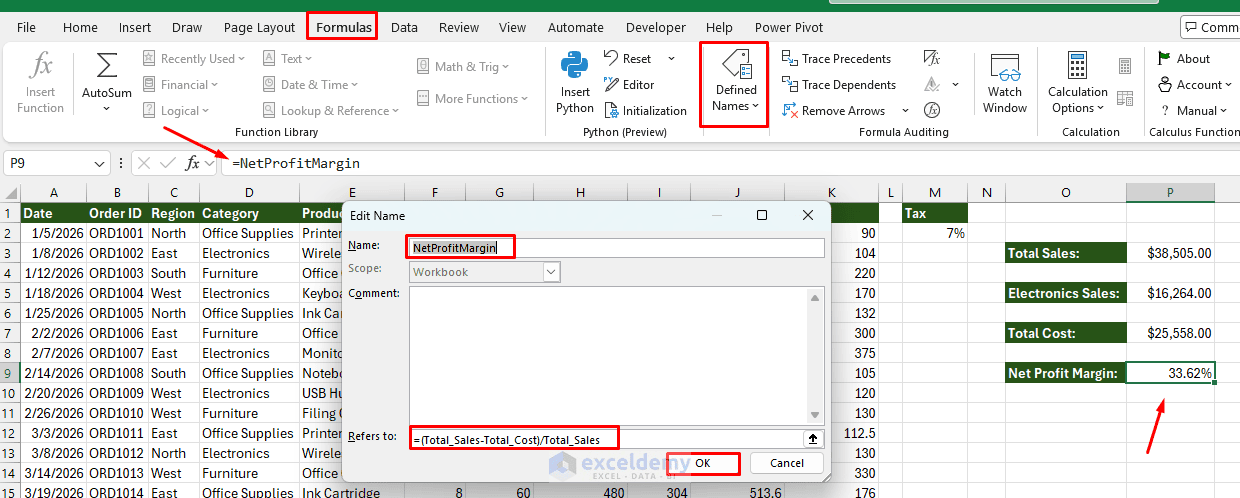Switch to the Developer tab
Screen dimensions: 1240x498
point(658,27)
